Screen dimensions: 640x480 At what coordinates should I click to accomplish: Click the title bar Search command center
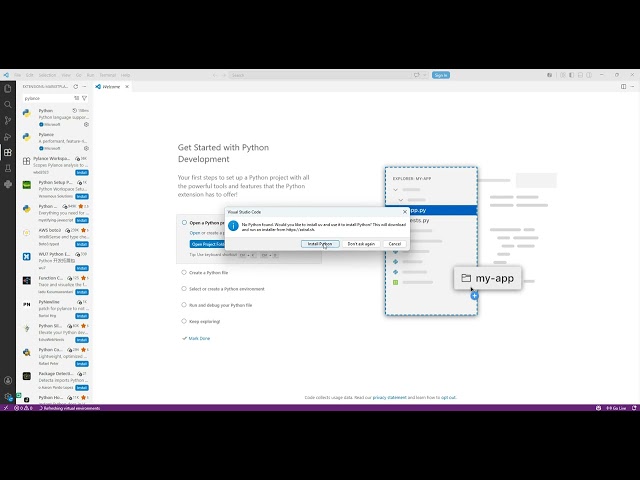coord(320,75)
